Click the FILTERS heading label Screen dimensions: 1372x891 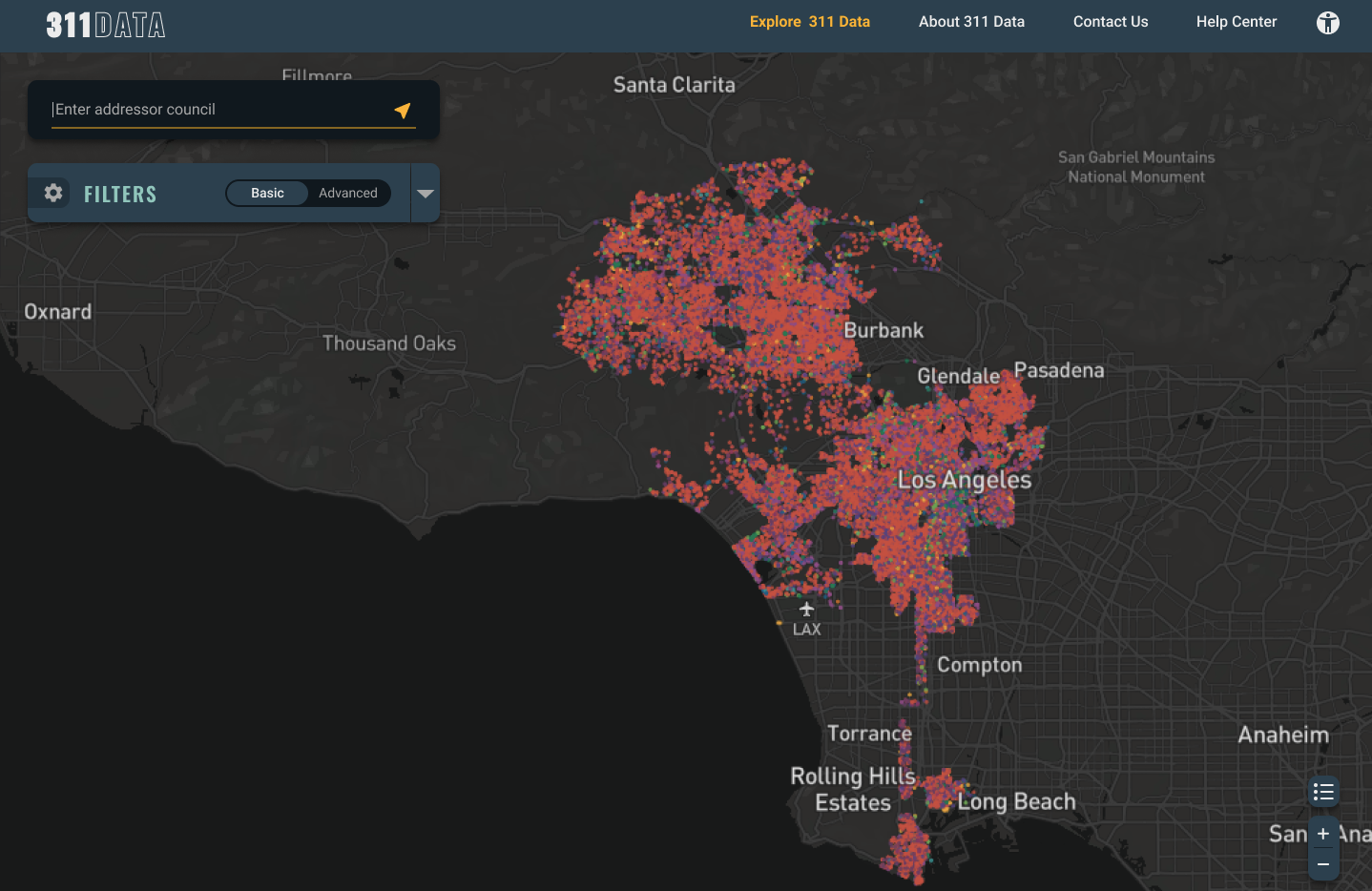120,195
